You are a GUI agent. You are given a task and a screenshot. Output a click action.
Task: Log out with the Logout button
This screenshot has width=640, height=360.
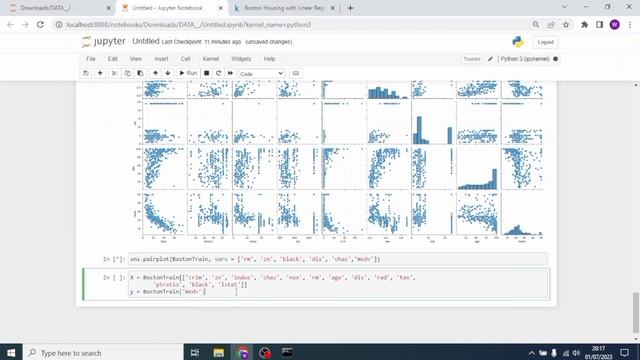[x=546, y=42]
